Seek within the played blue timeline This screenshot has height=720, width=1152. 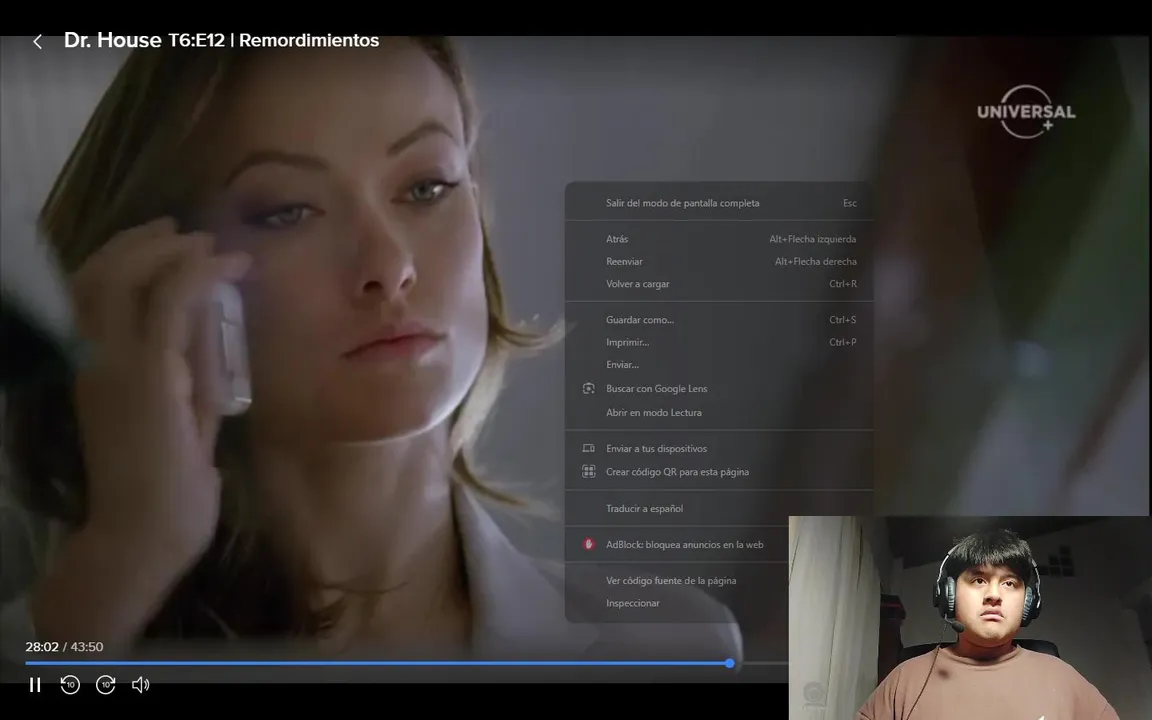tap(377, 663)
